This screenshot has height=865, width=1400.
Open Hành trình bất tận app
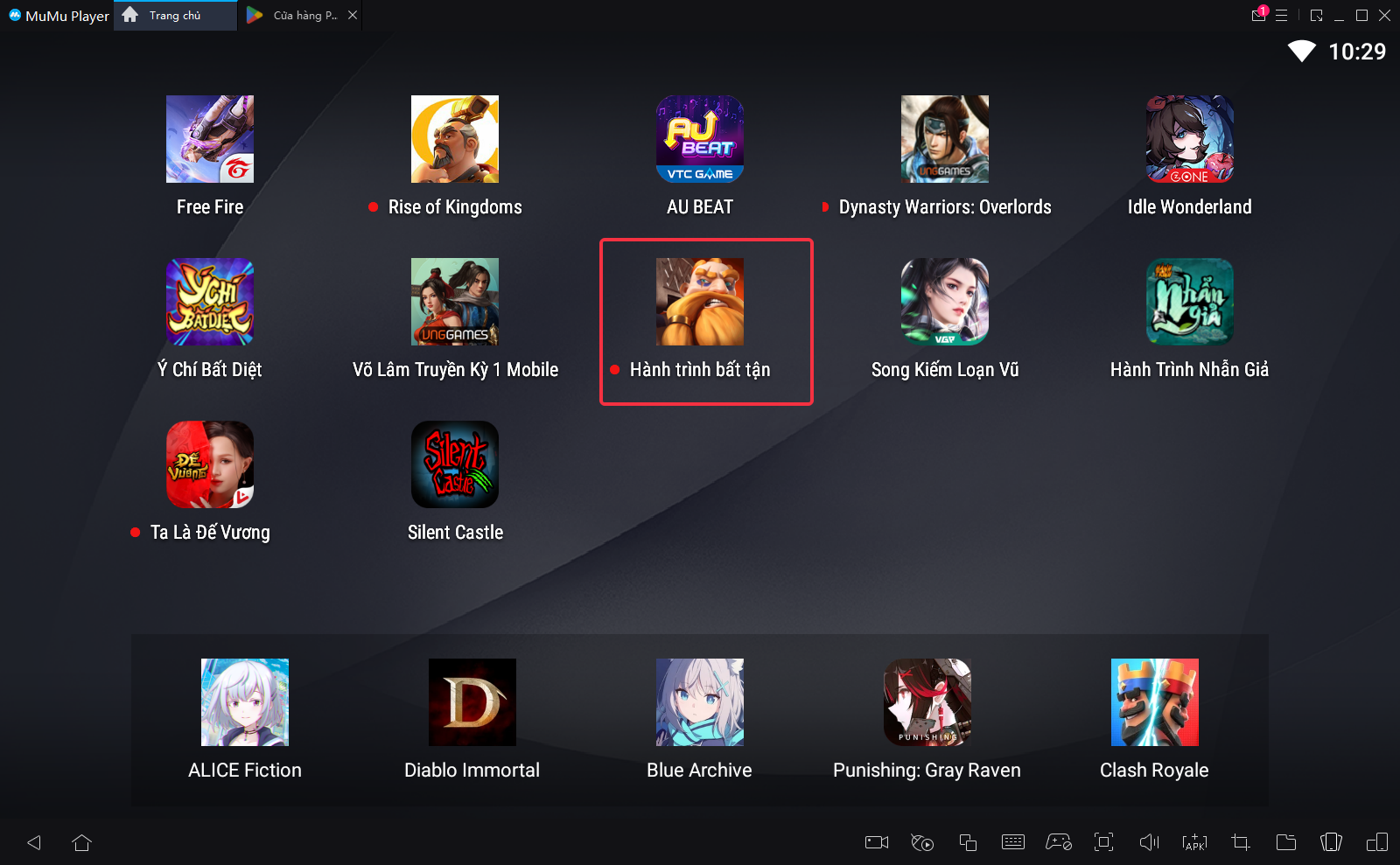[700, 302]
